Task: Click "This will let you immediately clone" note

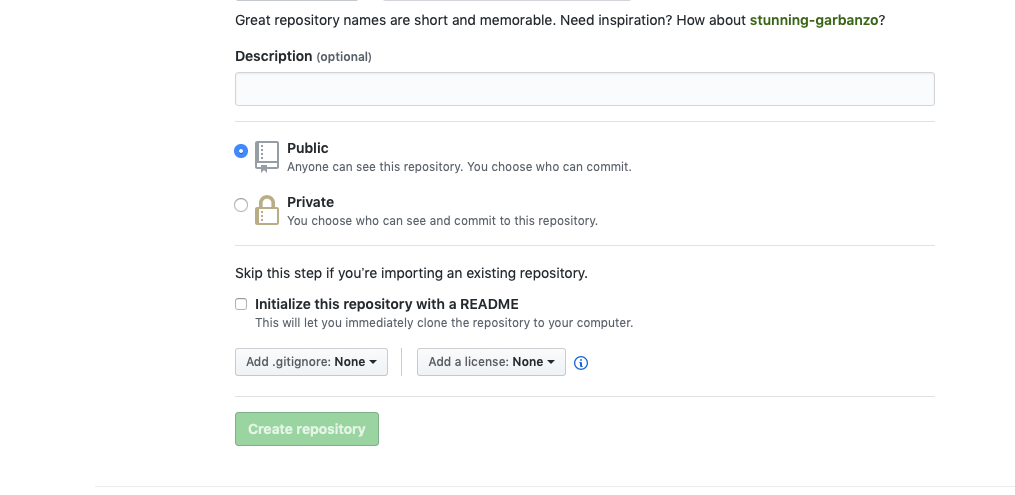Action: [x=444, y=323]
